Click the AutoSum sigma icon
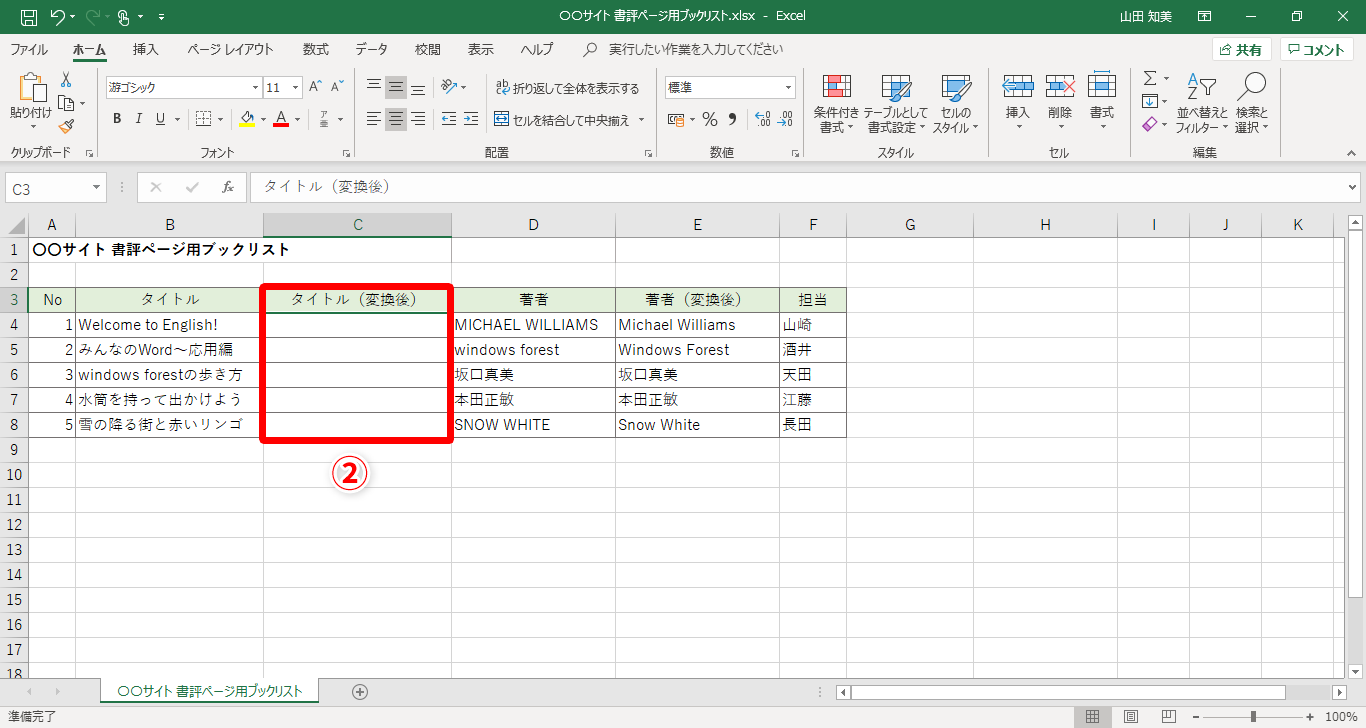Image resolution: width=1366 pixels, height=728 pixels. (1150, 78)
